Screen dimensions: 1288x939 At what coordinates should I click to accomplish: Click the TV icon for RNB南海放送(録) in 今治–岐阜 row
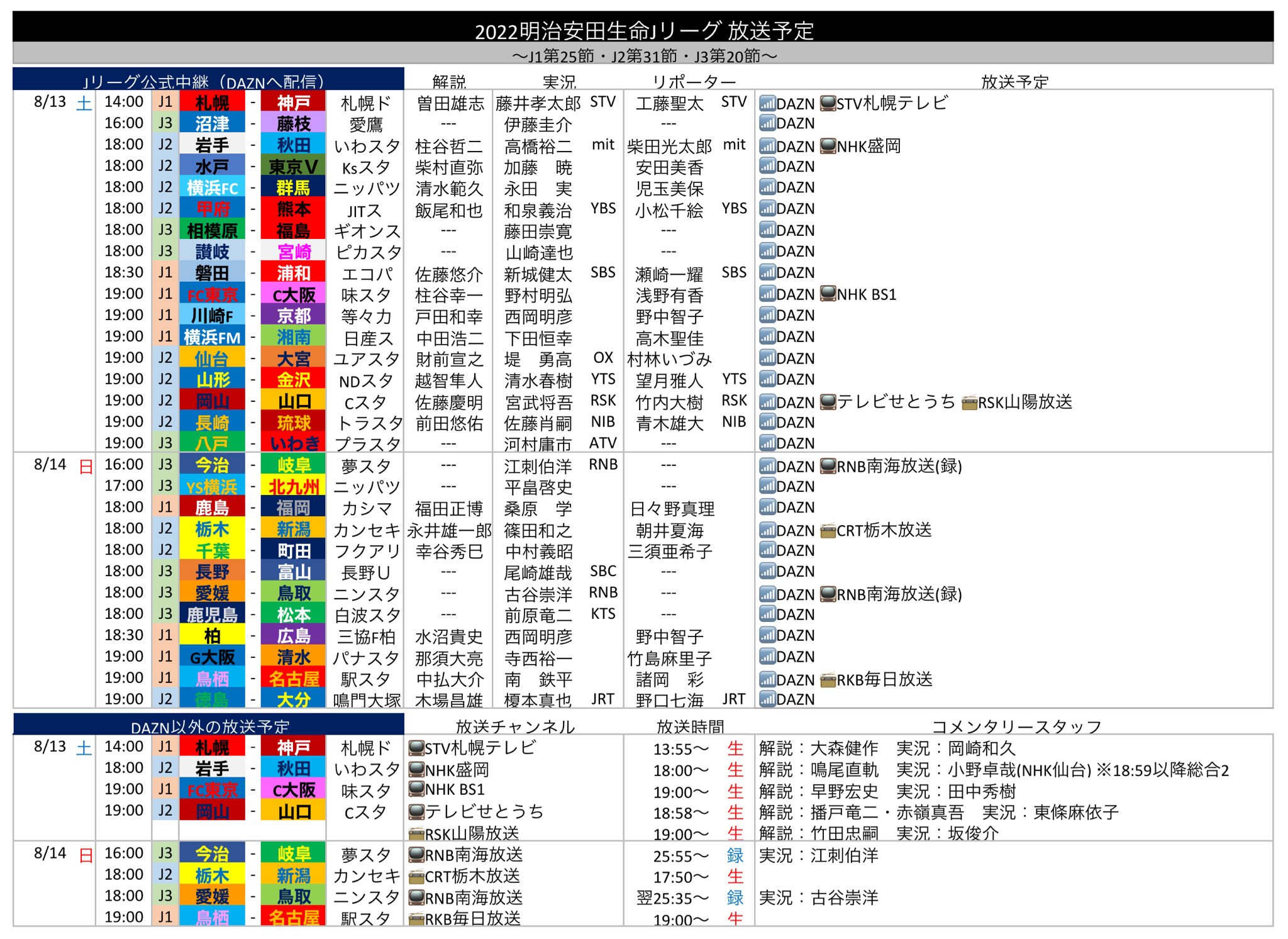click(828, 467)
